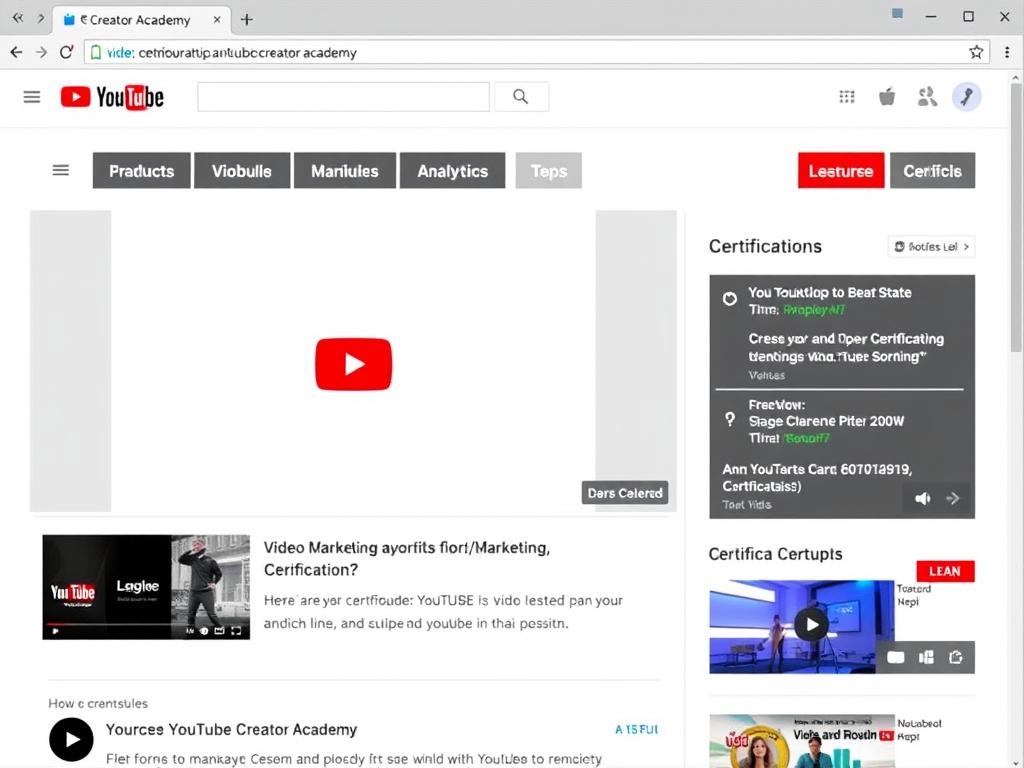
Task: Go to YouTube home via logo
Action: 112,97
